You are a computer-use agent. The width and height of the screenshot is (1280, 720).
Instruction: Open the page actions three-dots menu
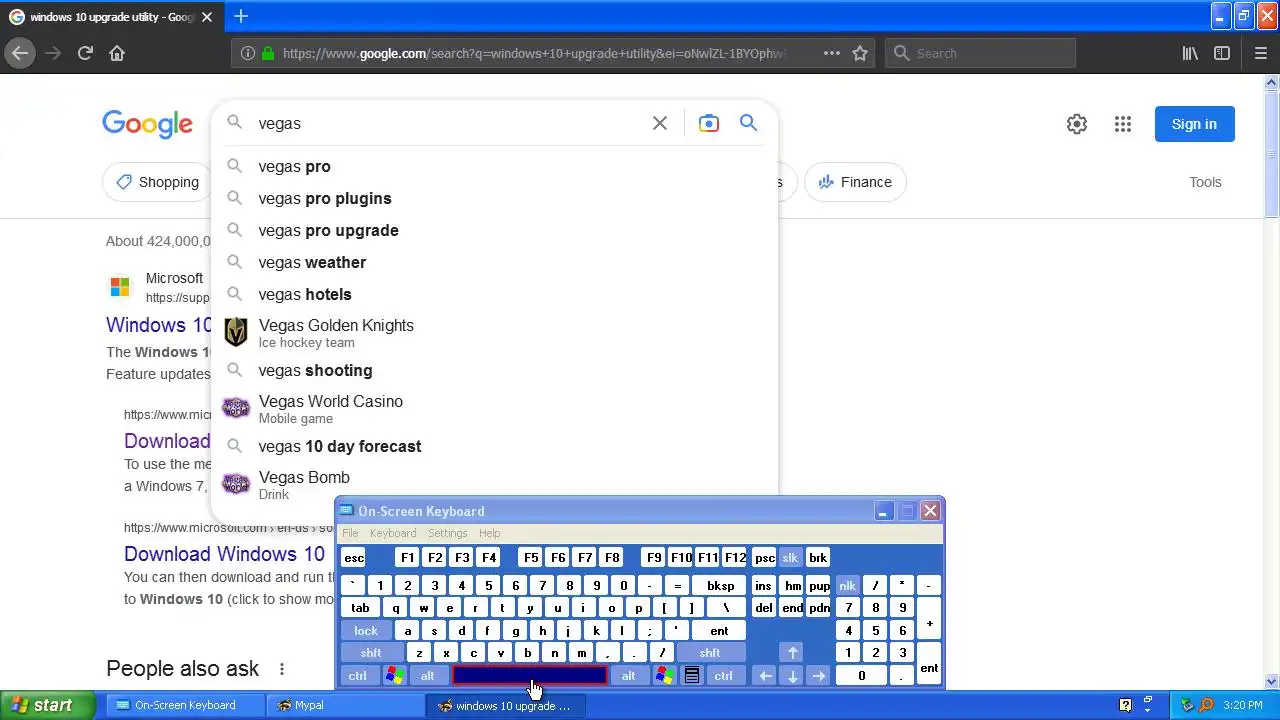coord(831,53)
